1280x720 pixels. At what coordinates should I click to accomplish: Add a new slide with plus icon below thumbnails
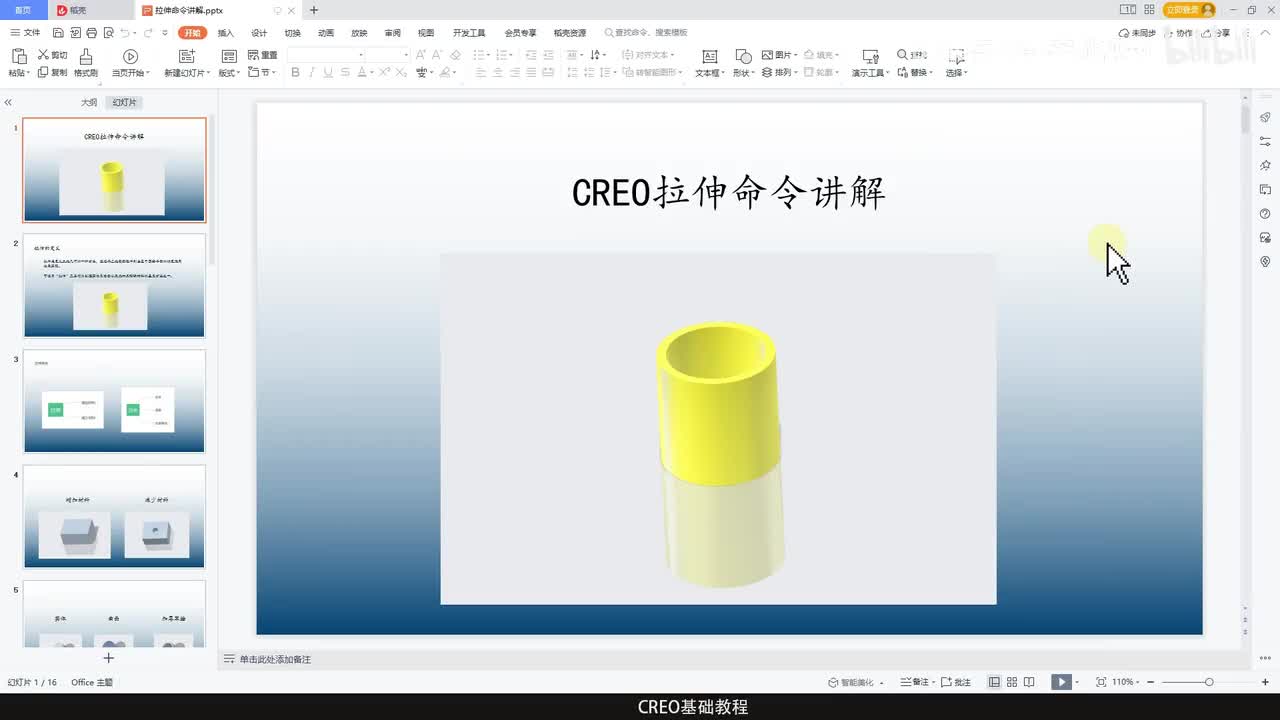pos(109,658)
